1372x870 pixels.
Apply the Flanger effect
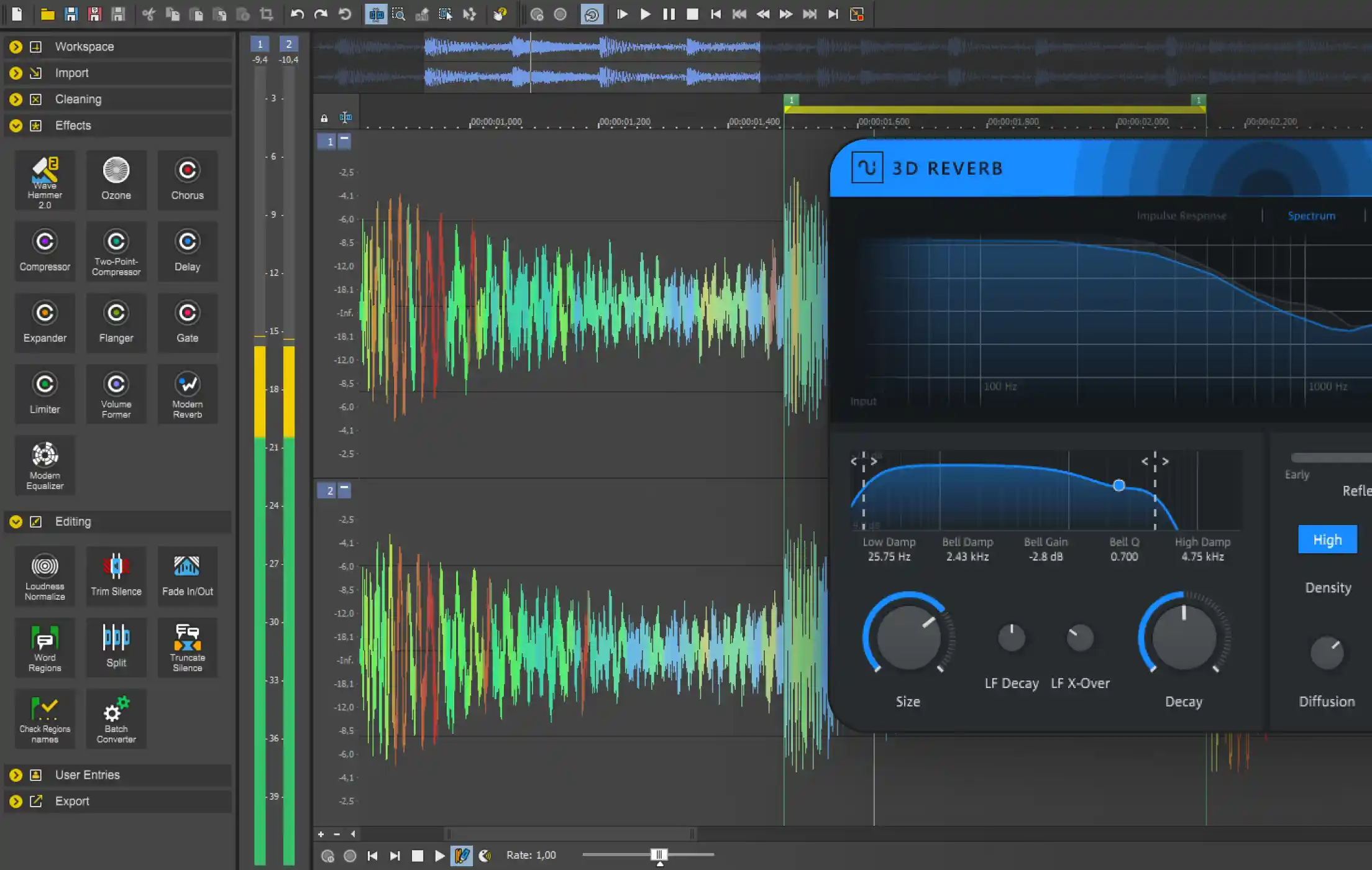click(x=116, y=323)
